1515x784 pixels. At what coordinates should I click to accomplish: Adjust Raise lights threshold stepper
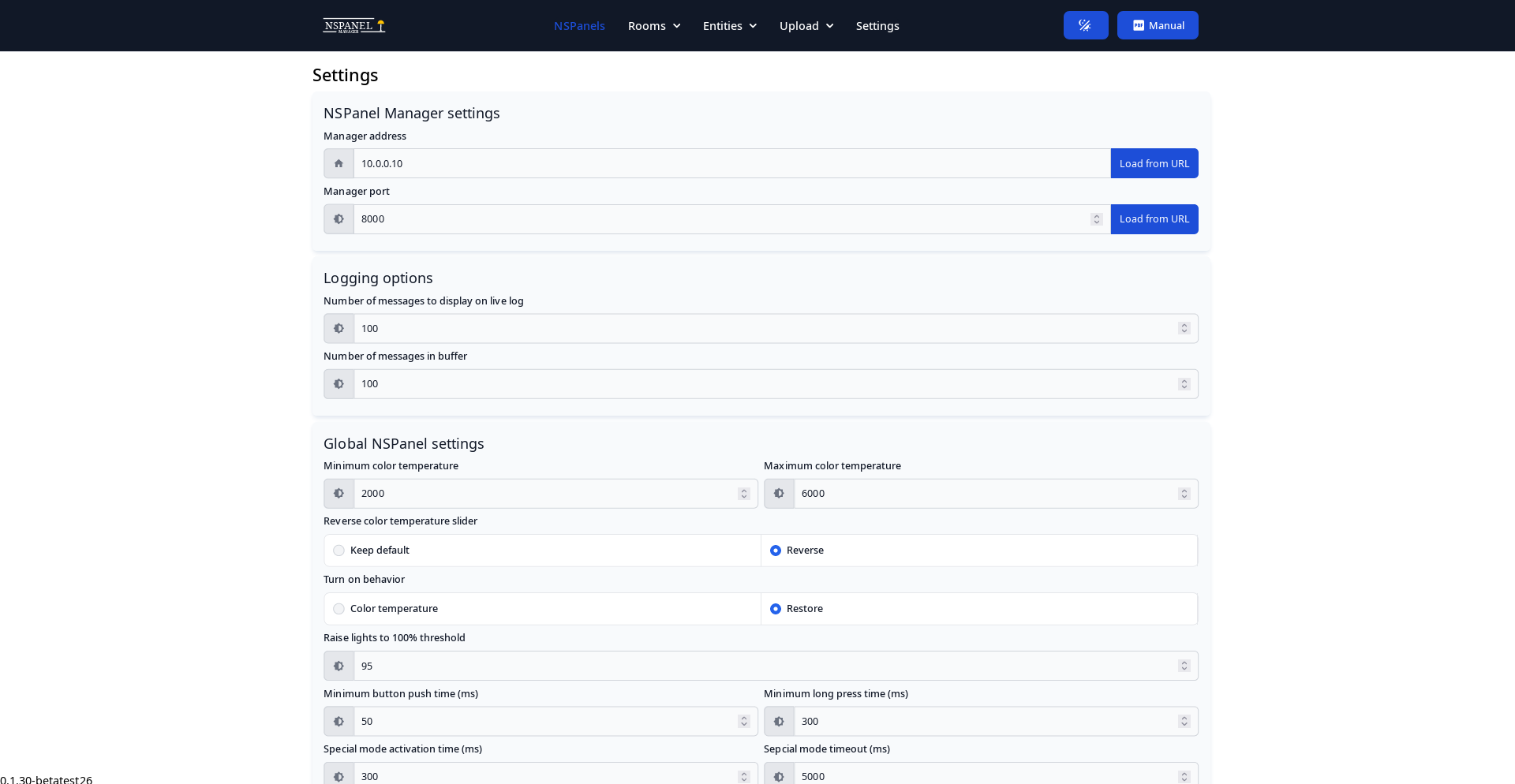1184,666
